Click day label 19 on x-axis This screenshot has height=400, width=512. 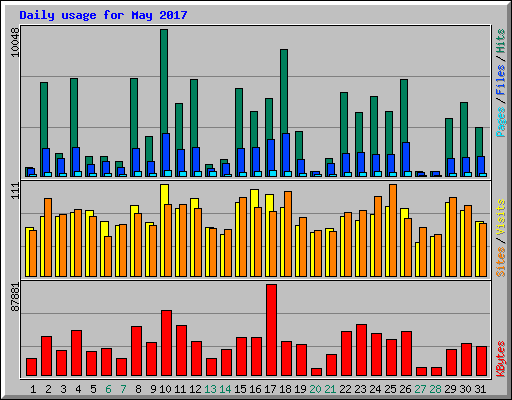click(300, 389)
